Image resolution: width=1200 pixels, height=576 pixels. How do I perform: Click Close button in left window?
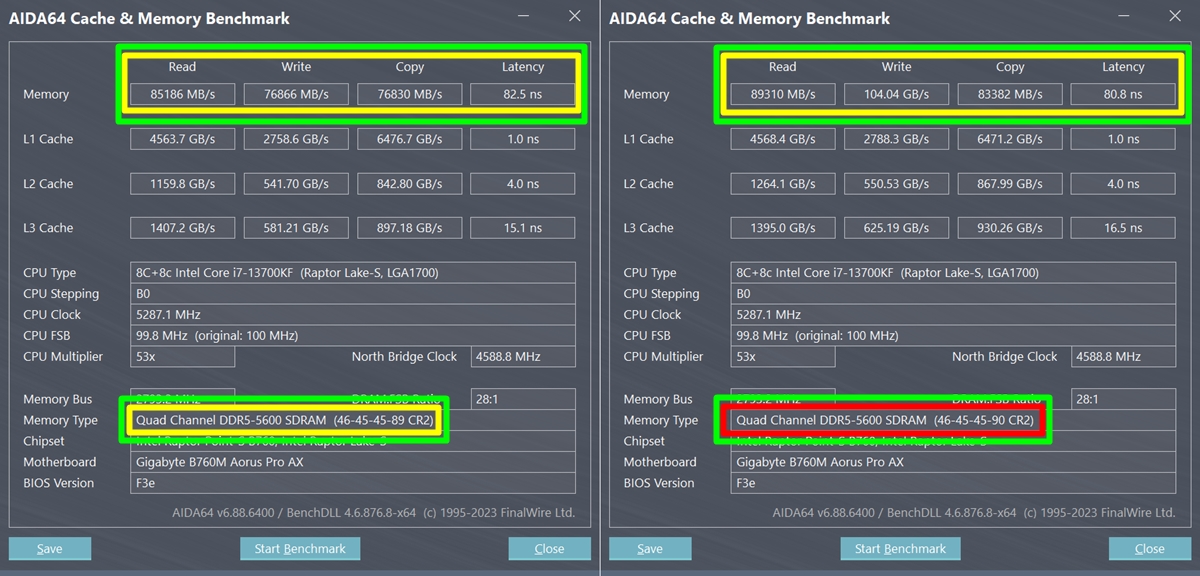(x=549, y=548)
